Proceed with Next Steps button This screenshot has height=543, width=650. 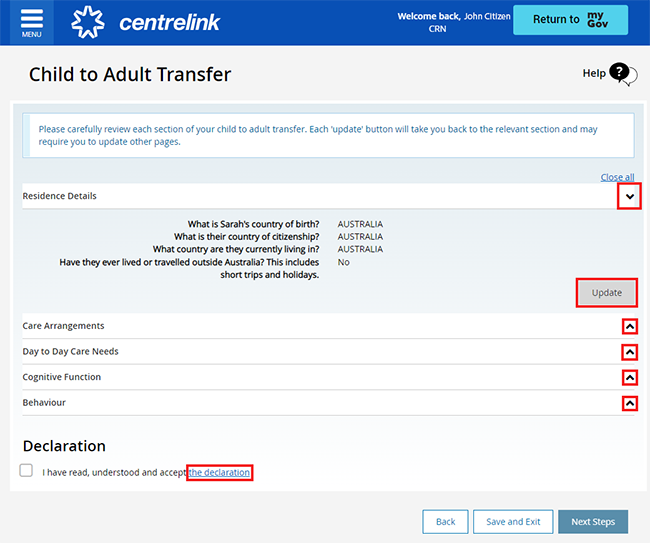click(x=593, y=521)
